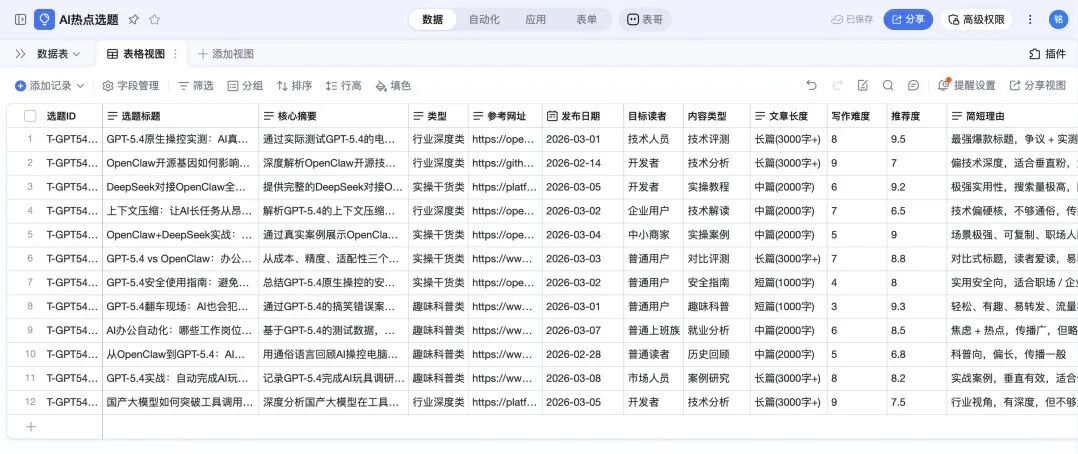The width and height of the screenshot is (1078, 454).
Task: Star the AI热点选题 document
Action: 154,19
